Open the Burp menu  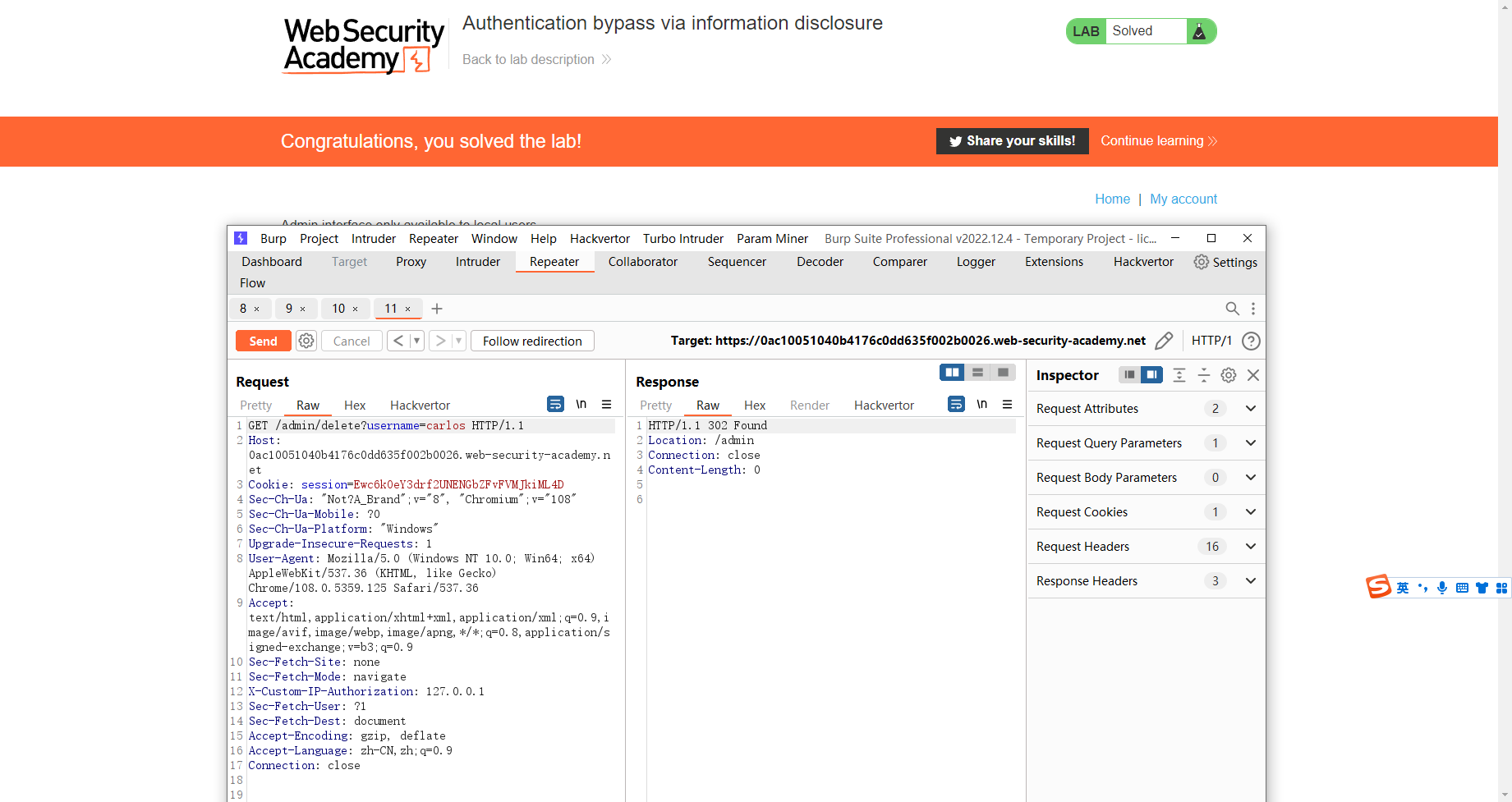[x=273, y=239]
